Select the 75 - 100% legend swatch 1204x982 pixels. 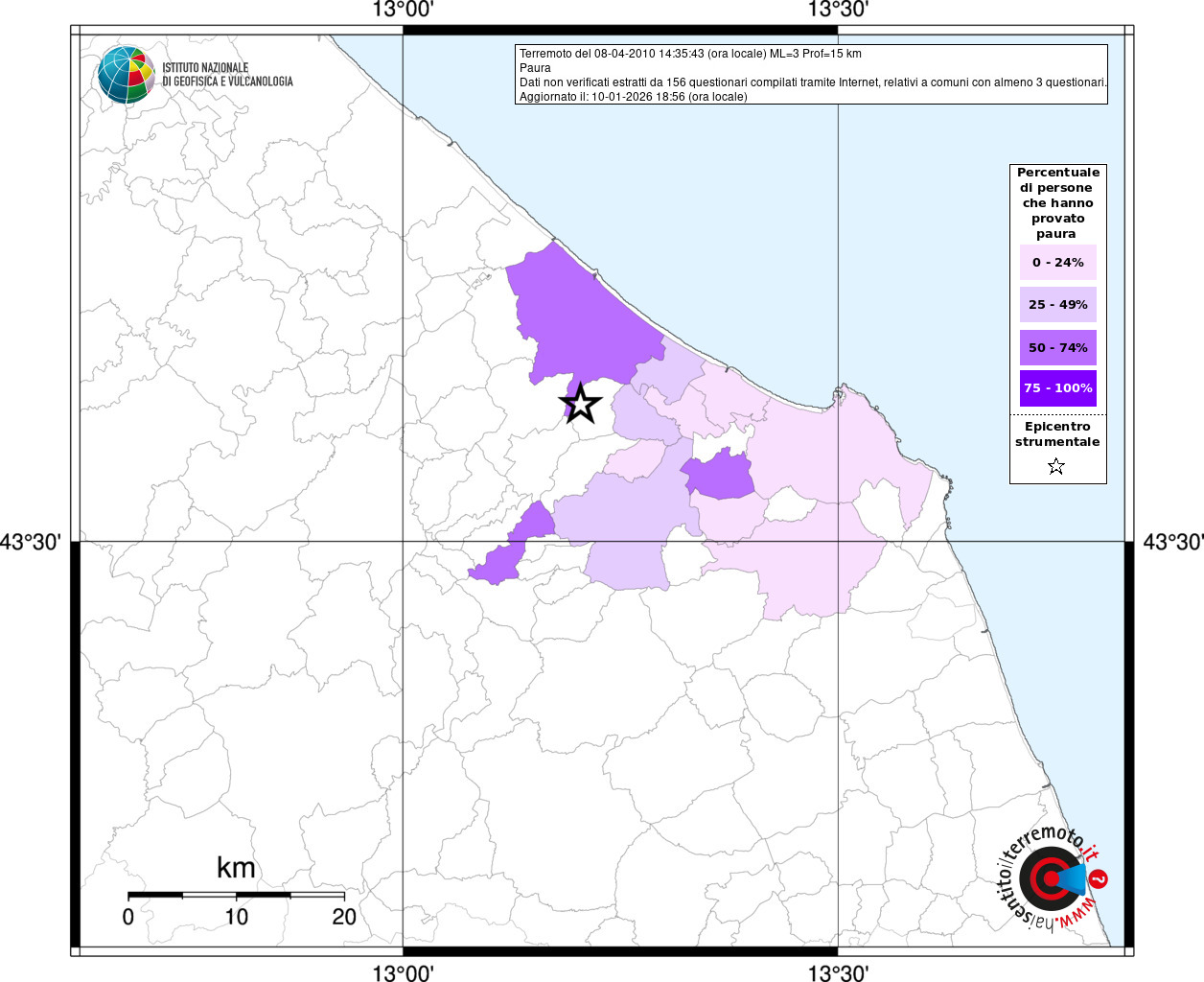coord(1057,388)
